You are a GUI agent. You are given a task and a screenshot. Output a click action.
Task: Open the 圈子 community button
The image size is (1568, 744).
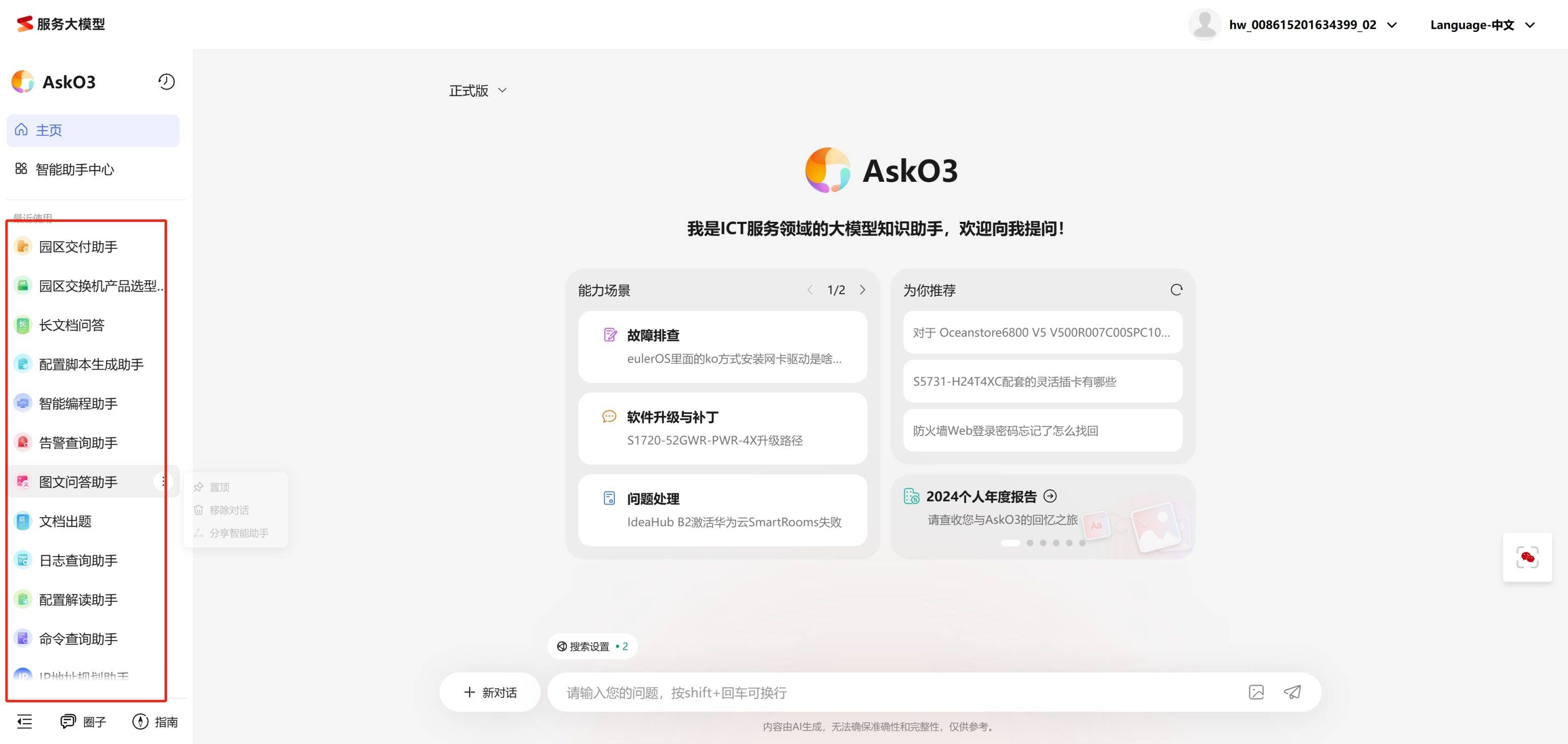click(x=84, y=722)
